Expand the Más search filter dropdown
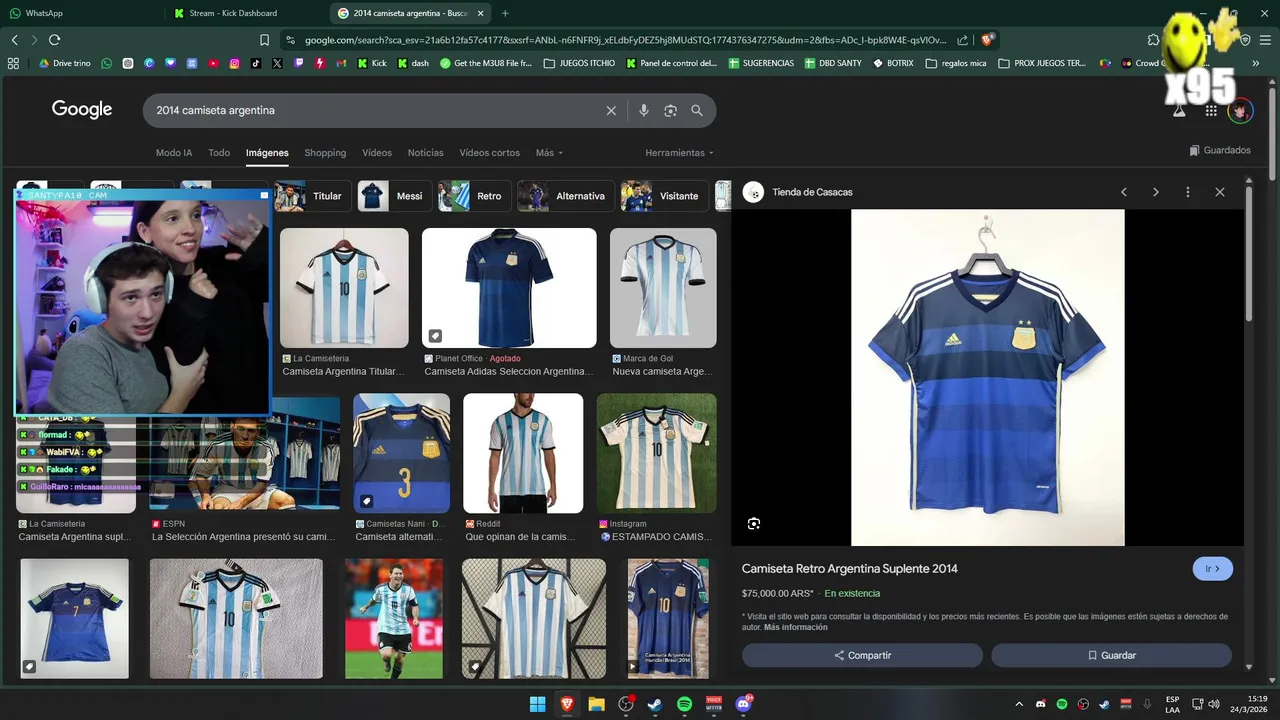Screen dimensions: 1280x720 (549, 153)
